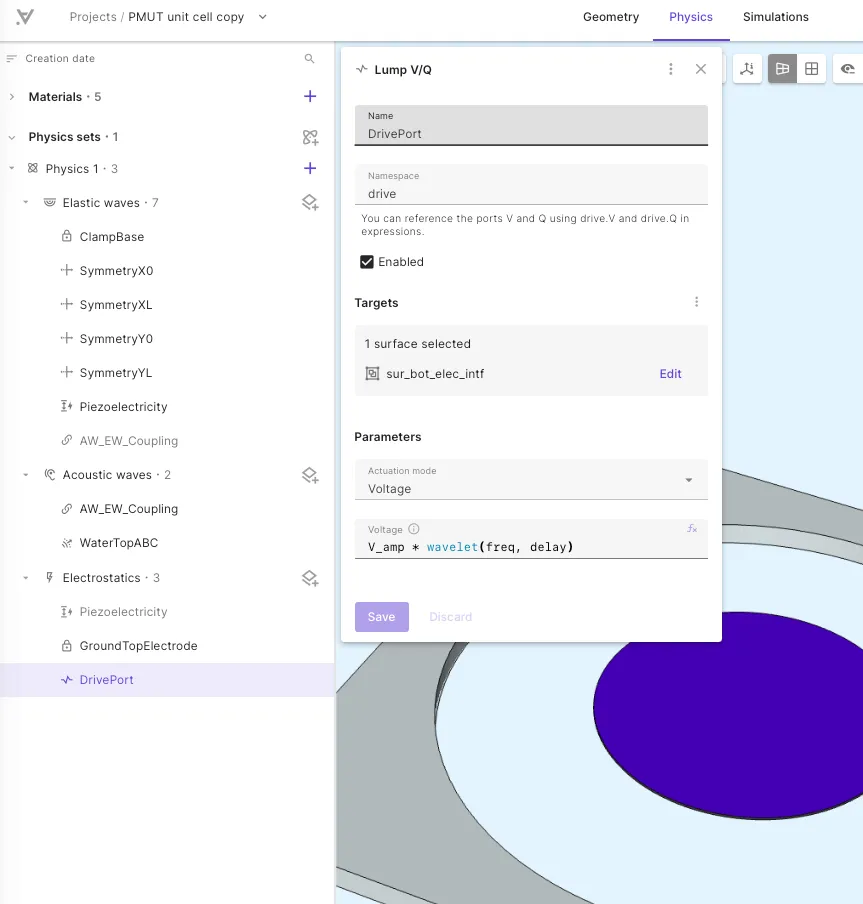Add physics to Physics 1 plus icon
863x904 pixels.
[310, 168]
